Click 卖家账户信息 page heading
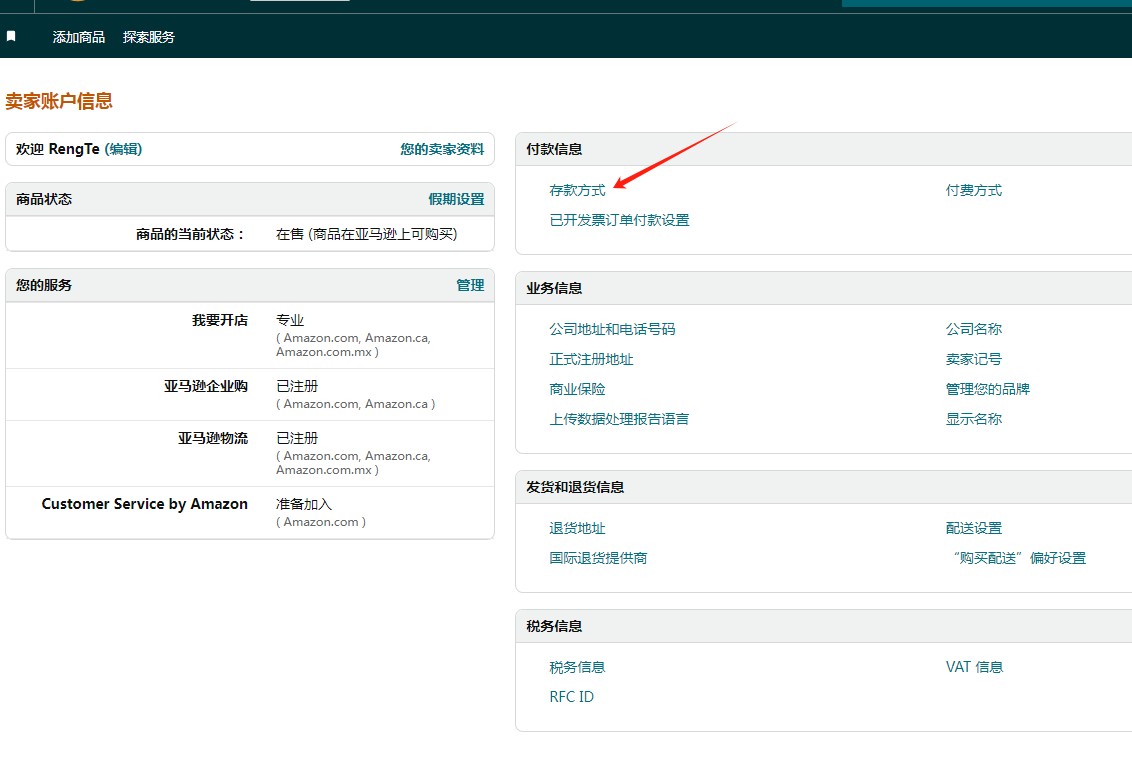This screenshot has height=757, width=1132. pyautogui.click(x=59, y=101)
